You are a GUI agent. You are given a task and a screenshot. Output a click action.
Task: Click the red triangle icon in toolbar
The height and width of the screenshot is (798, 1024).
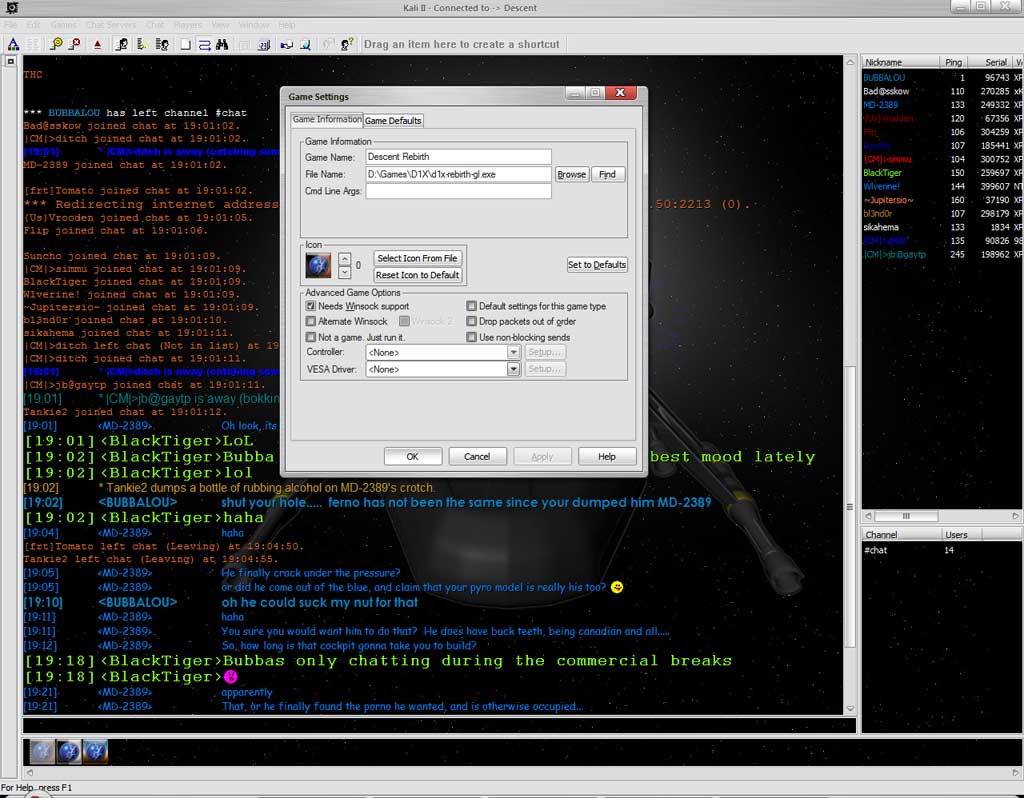(97, 44)
